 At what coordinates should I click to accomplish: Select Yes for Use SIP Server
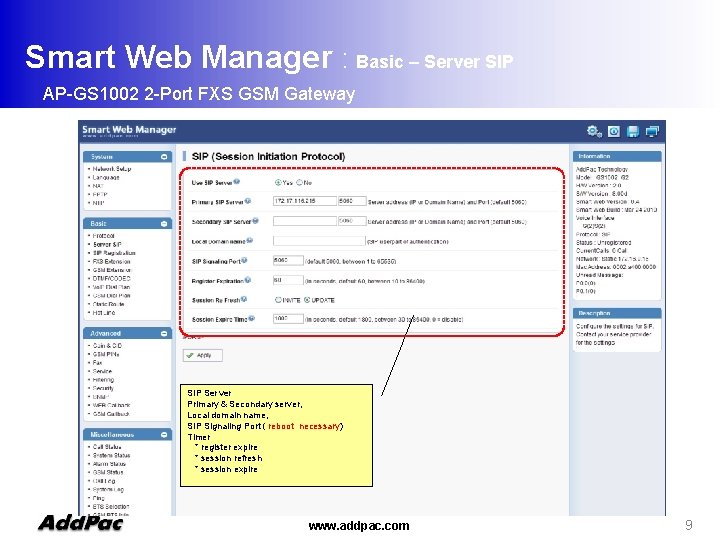point(278,182)
